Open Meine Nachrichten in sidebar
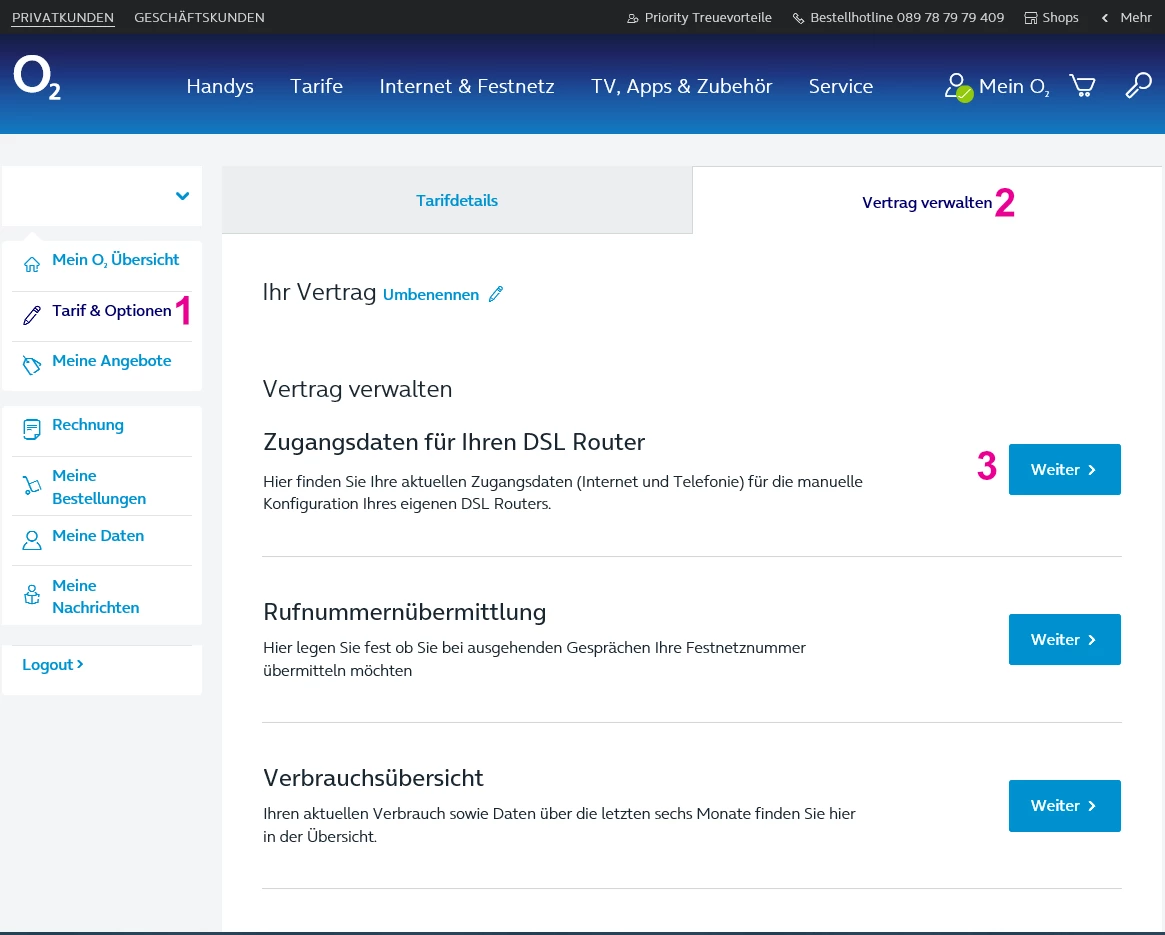 [x=96, y=596]
